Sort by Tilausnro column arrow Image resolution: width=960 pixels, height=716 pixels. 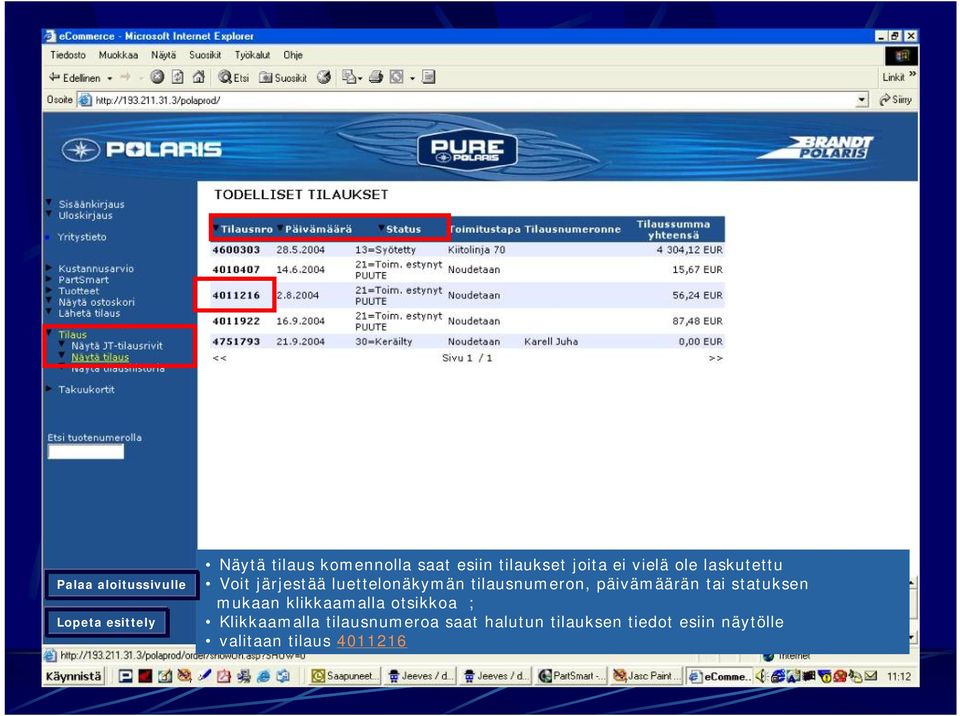pyautogui.click(x=216, y=229)
